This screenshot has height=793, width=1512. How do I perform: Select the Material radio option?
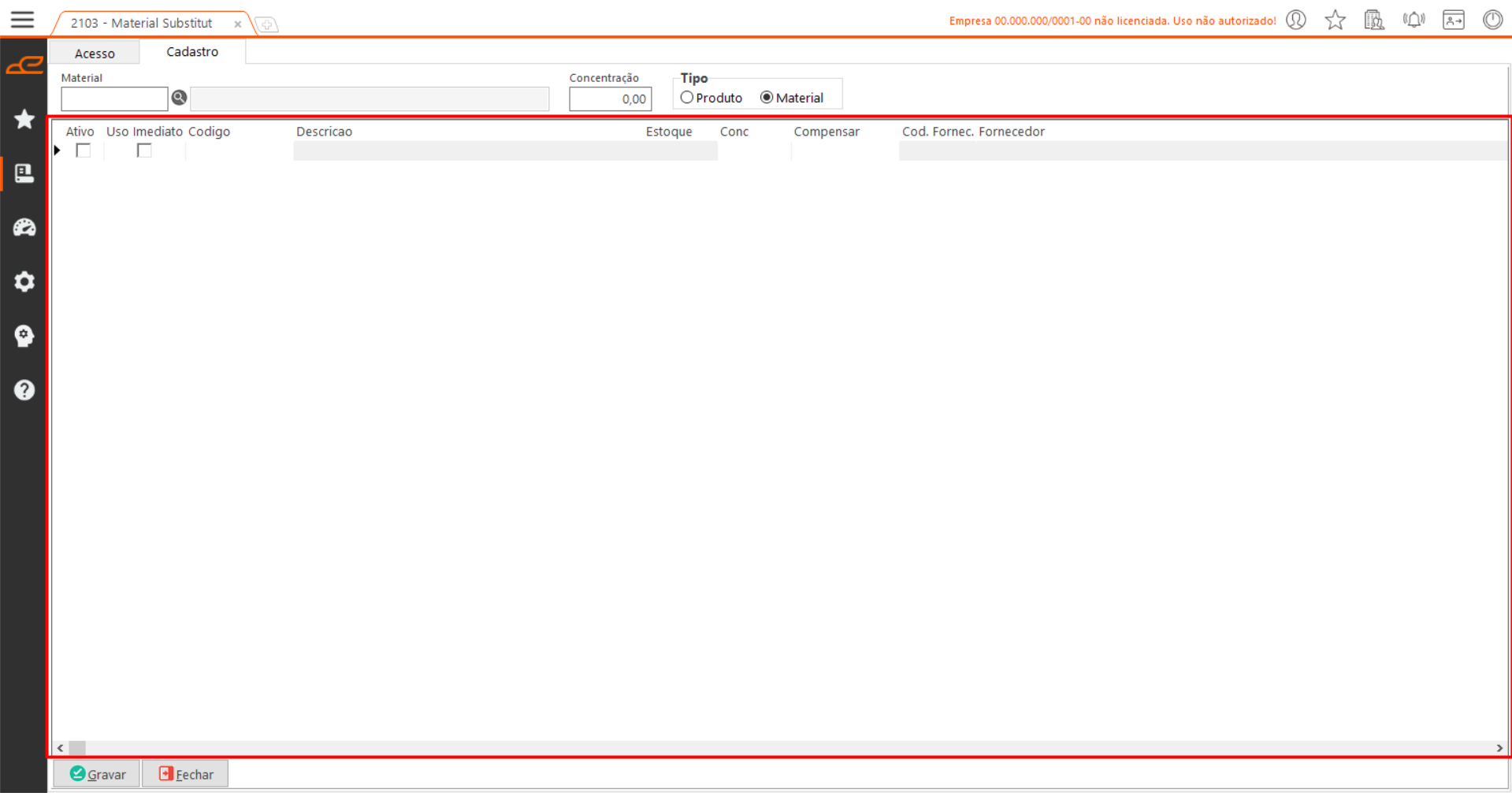767,98
